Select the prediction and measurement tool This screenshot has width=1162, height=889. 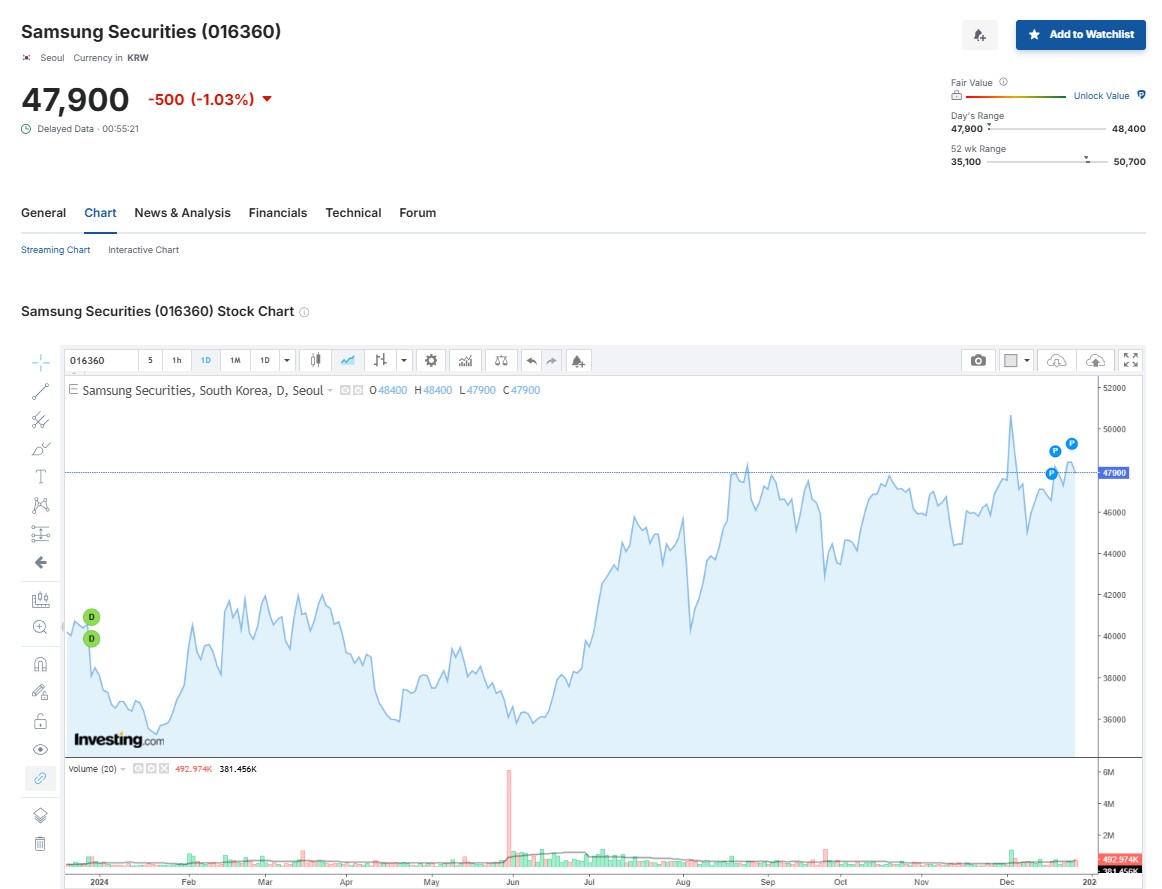coord(41,534)
